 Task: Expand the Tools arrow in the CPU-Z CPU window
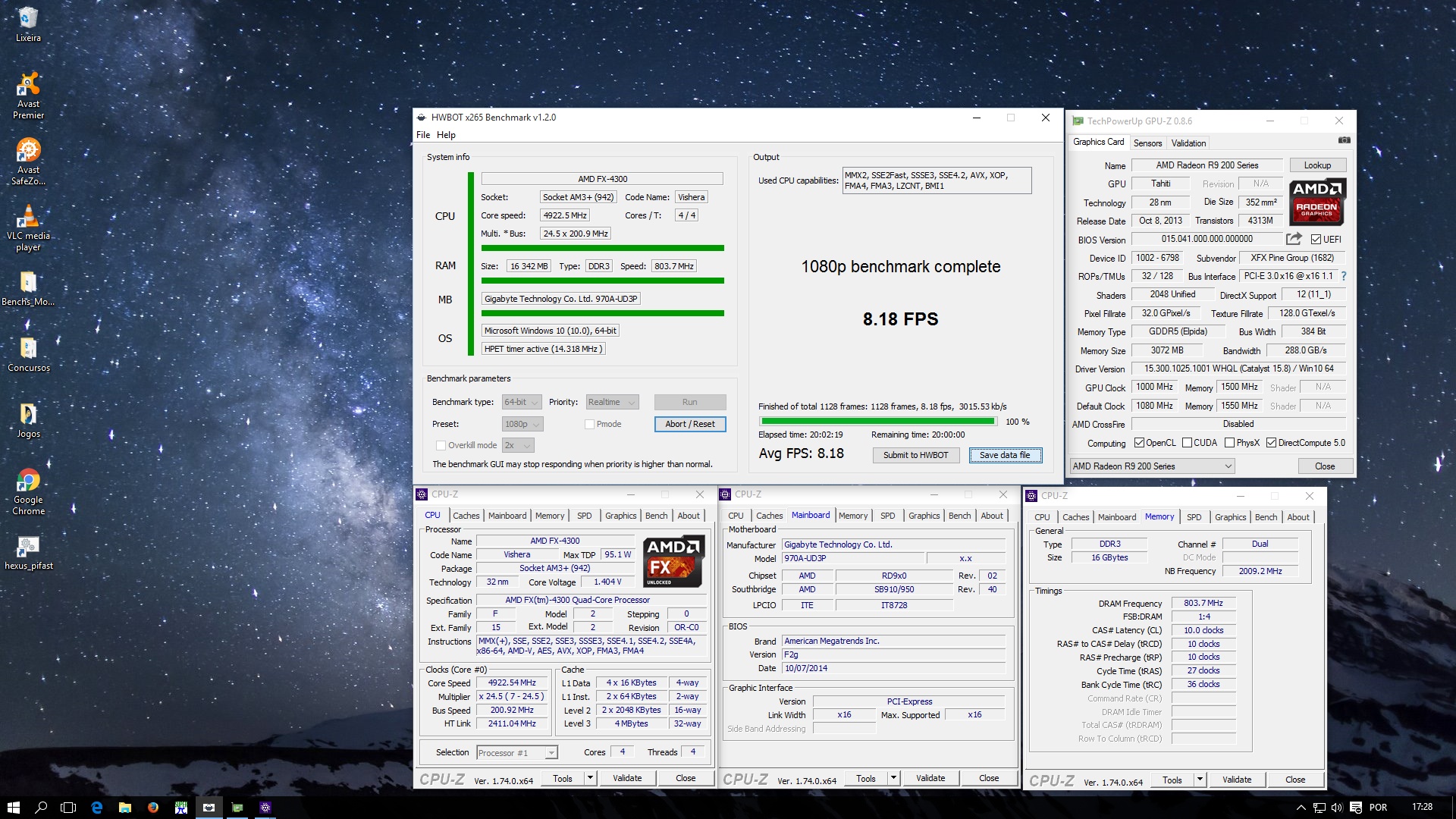590,778
